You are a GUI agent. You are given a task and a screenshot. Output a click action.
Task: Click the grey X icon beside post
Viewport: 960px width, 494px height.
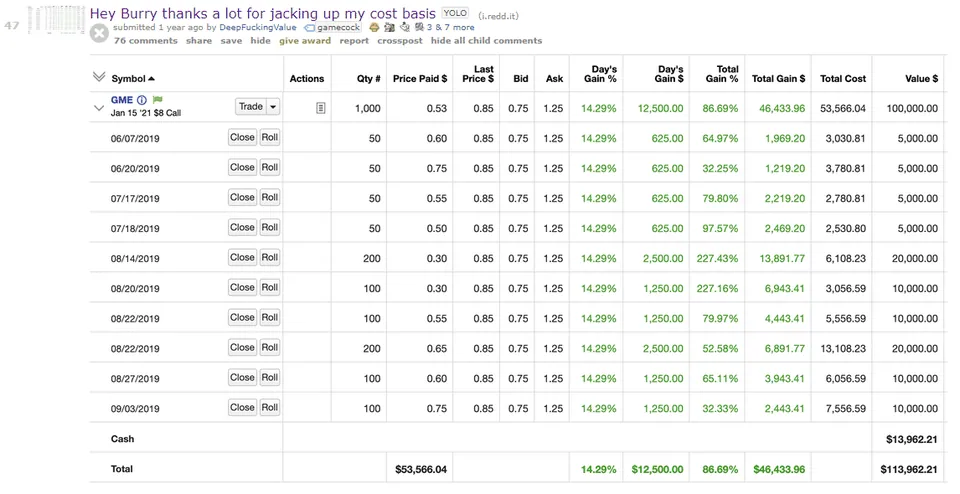click(x=99, y=33)
